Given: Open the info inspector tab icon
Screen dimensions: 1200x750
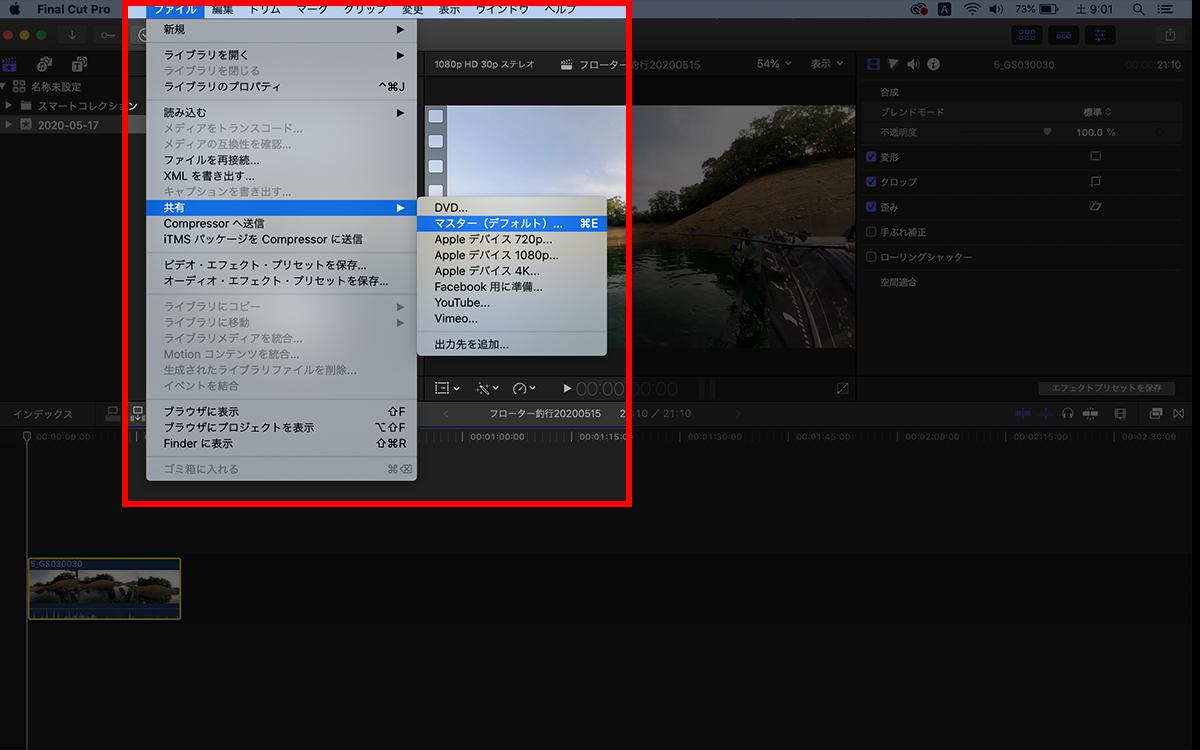Looking at the screenshot, I should coord(933,64).
